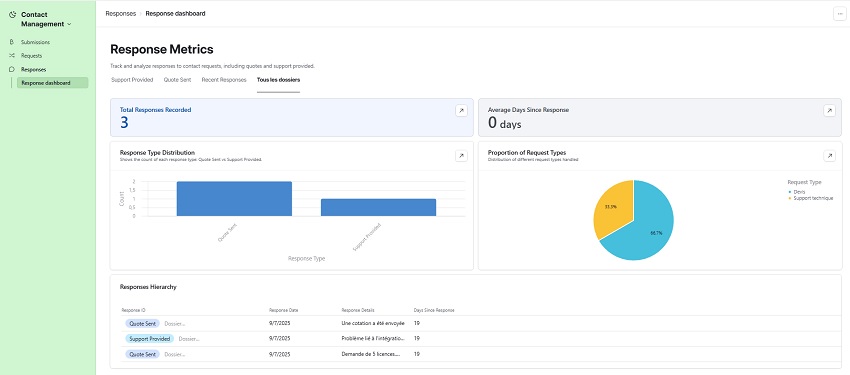Toggle the Support technique legend entry

(810, 198)
